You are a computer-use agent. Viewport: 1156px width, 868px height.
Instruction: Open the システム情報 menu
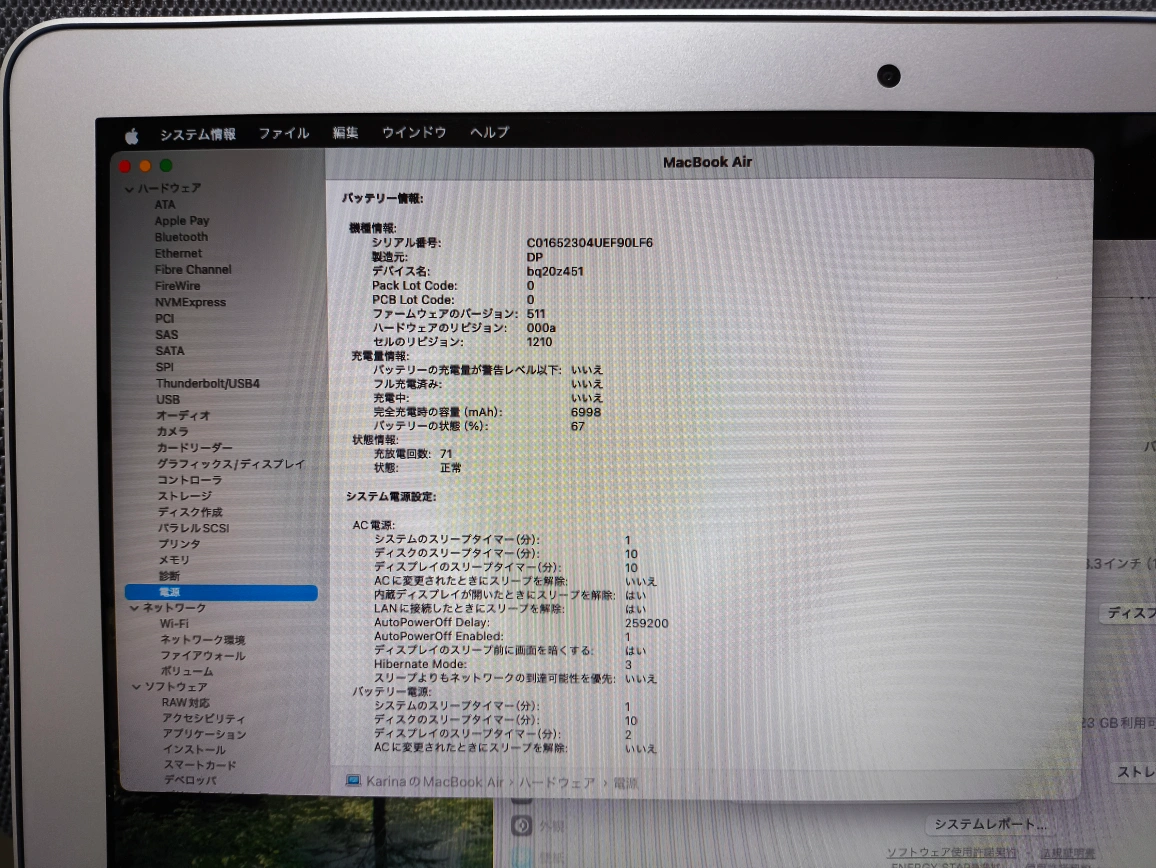[198, 134]
